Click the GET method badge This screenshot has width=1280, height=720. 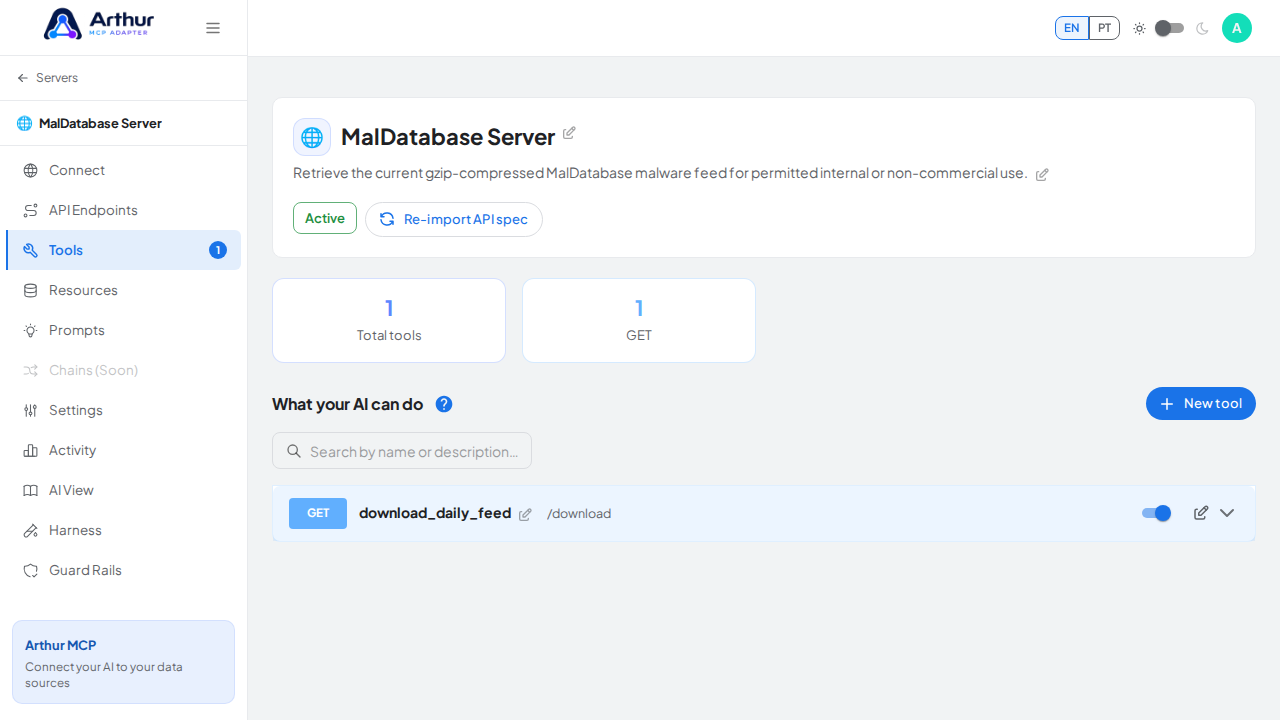[x=318, y=513]
